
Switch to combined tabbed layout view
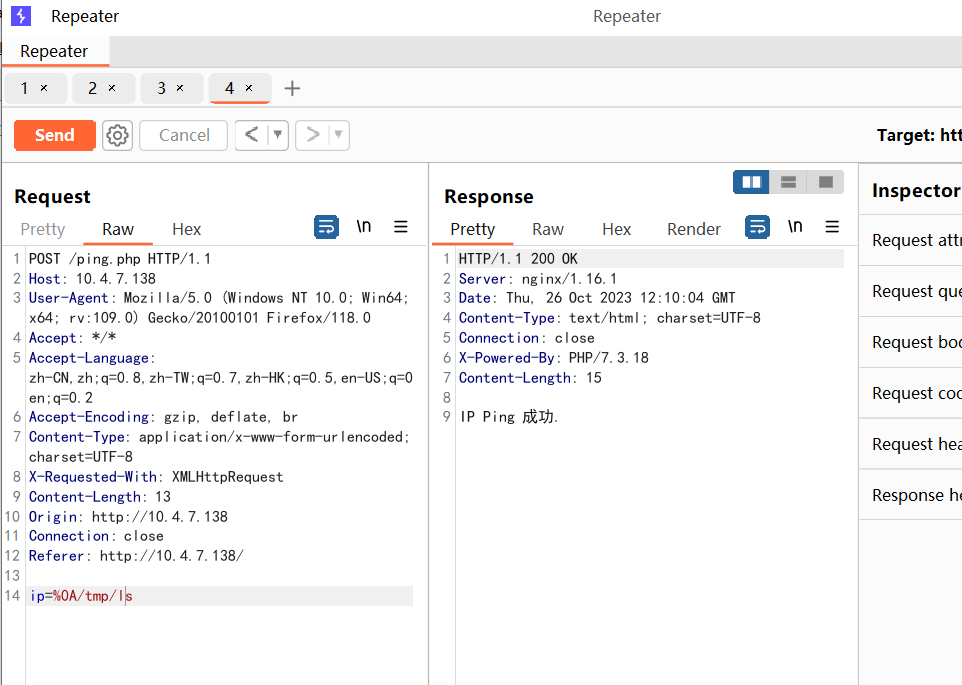coord(826,182)
